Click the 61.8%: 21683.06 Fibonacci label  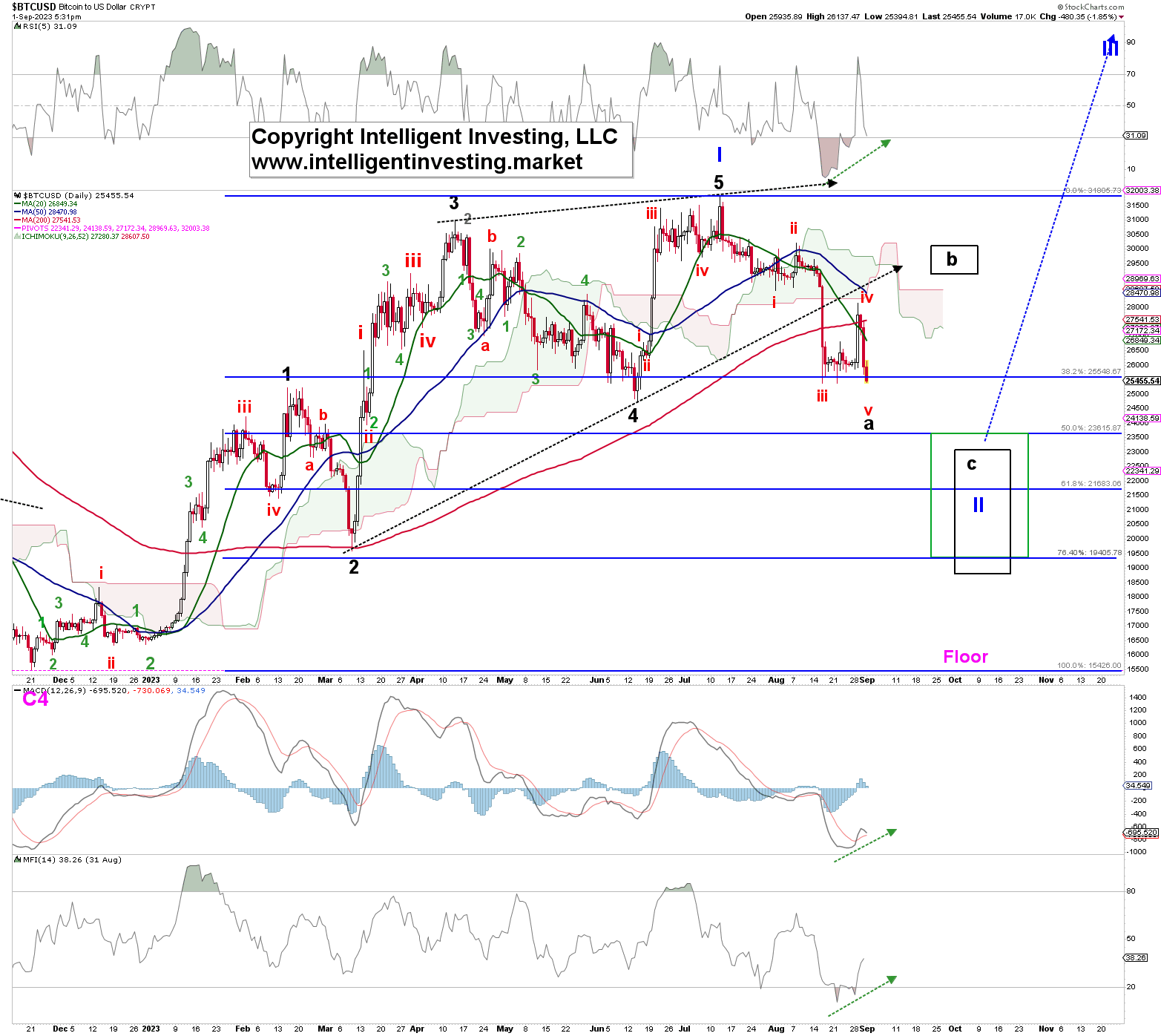[x=1091, y=484]
